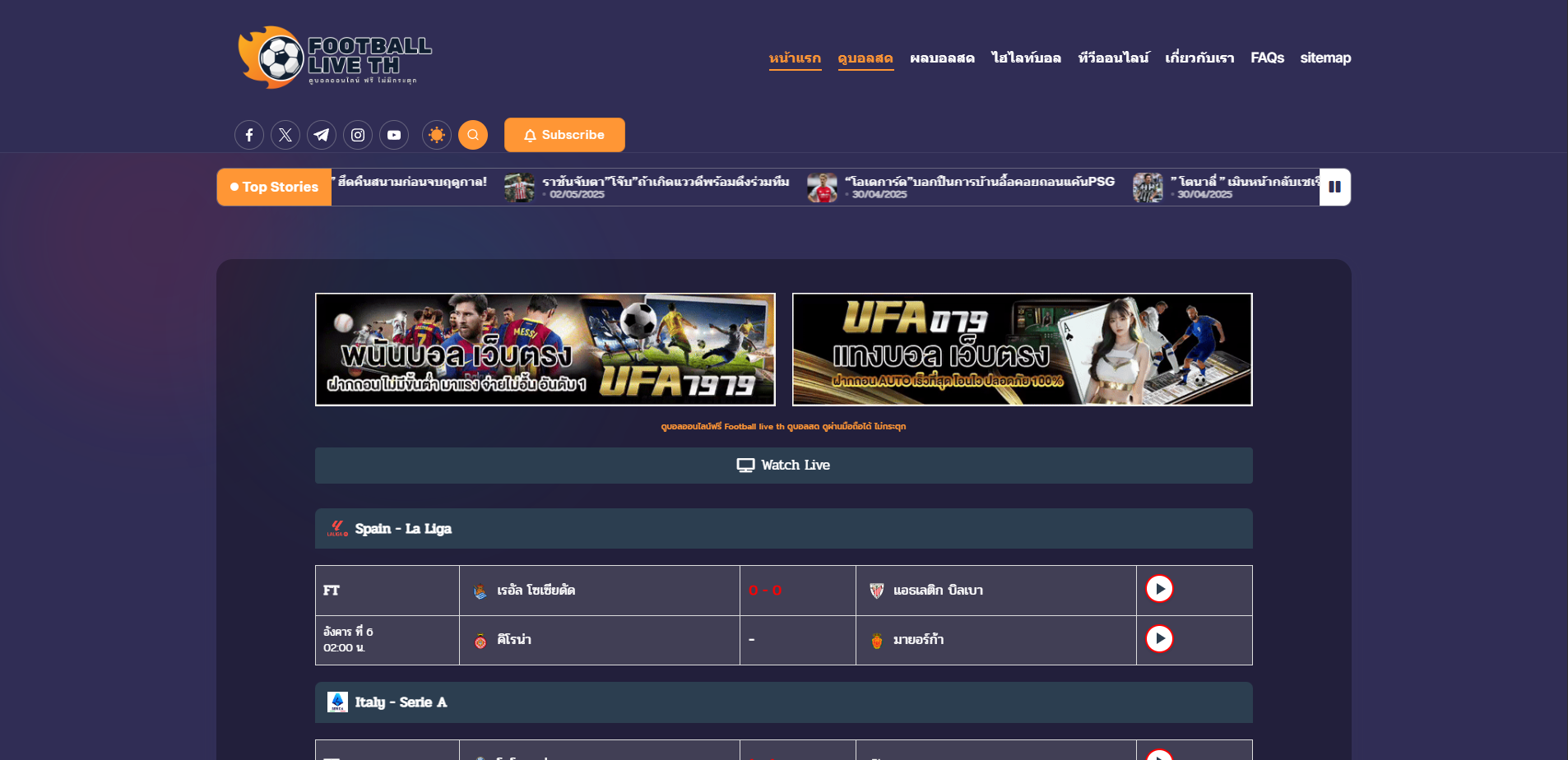Open the Facebook social icon

click(249, 135)
